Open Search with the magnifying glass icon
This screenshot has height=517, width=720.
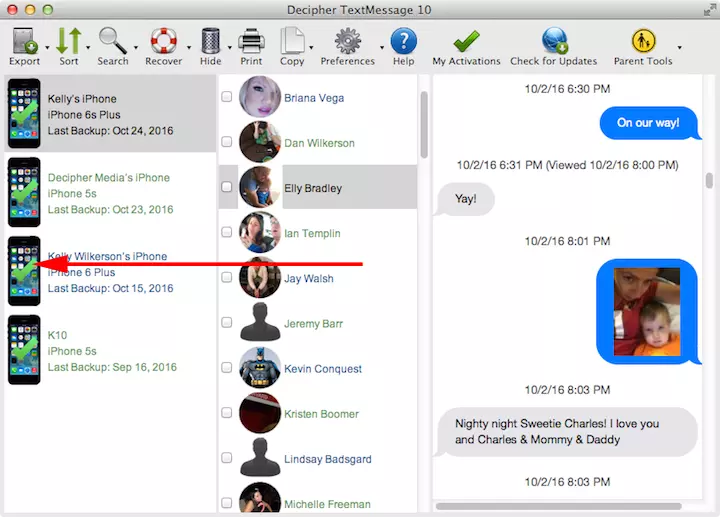112,42
